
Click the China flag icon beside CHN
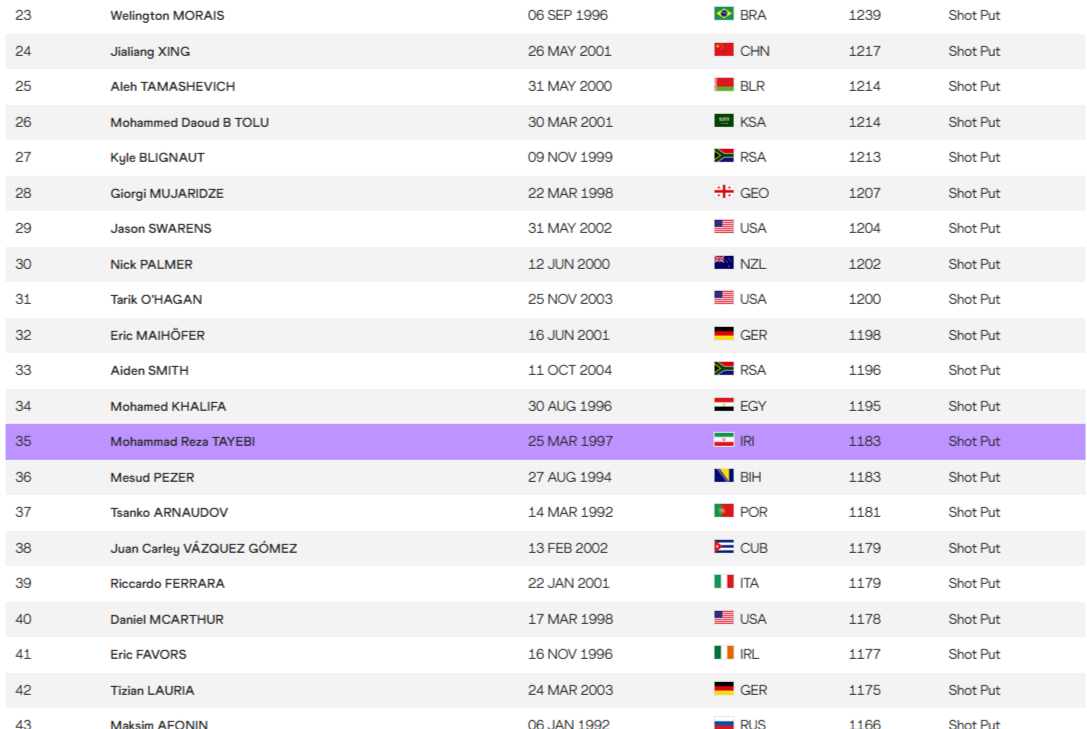[723, 51]
